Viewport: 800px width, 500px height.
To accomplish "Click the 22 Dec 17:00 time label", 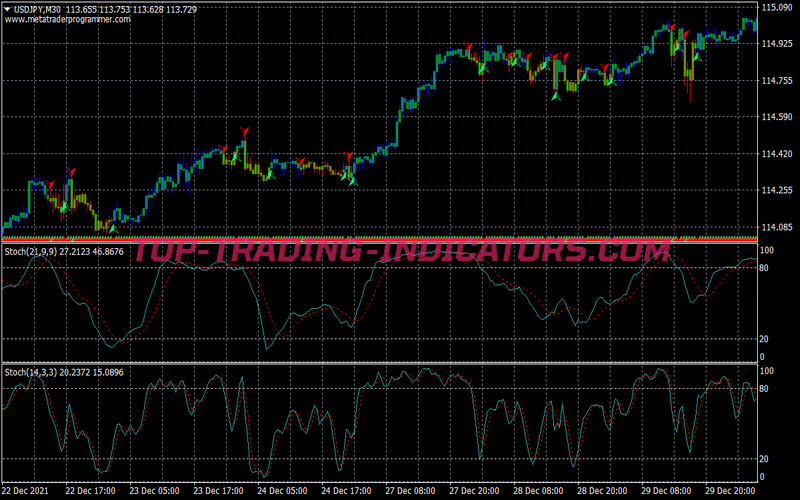I will pyautogui.click(x=90, y=491).
